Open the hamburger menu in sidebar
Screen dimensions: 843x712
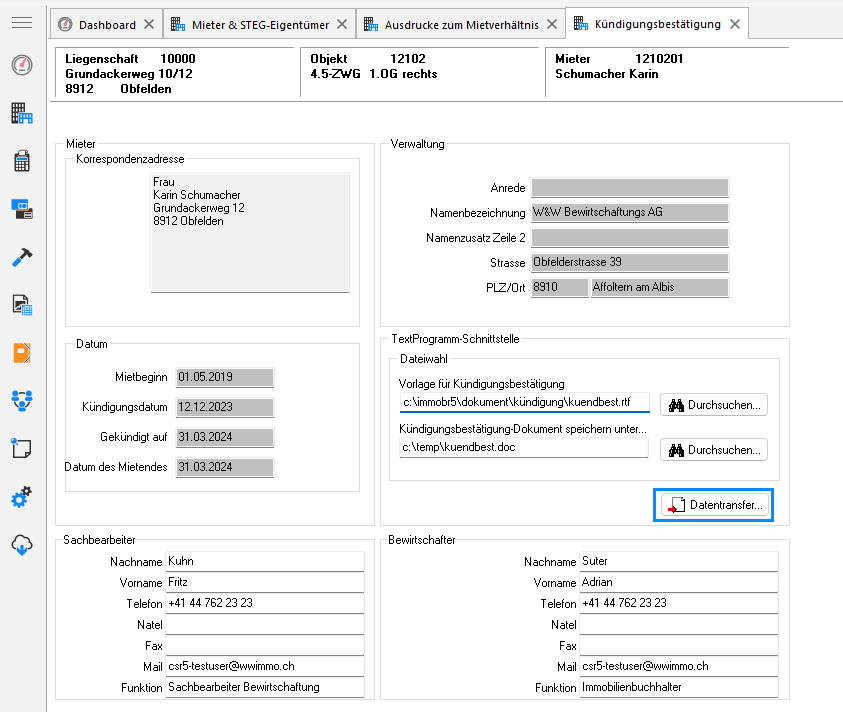22,23
